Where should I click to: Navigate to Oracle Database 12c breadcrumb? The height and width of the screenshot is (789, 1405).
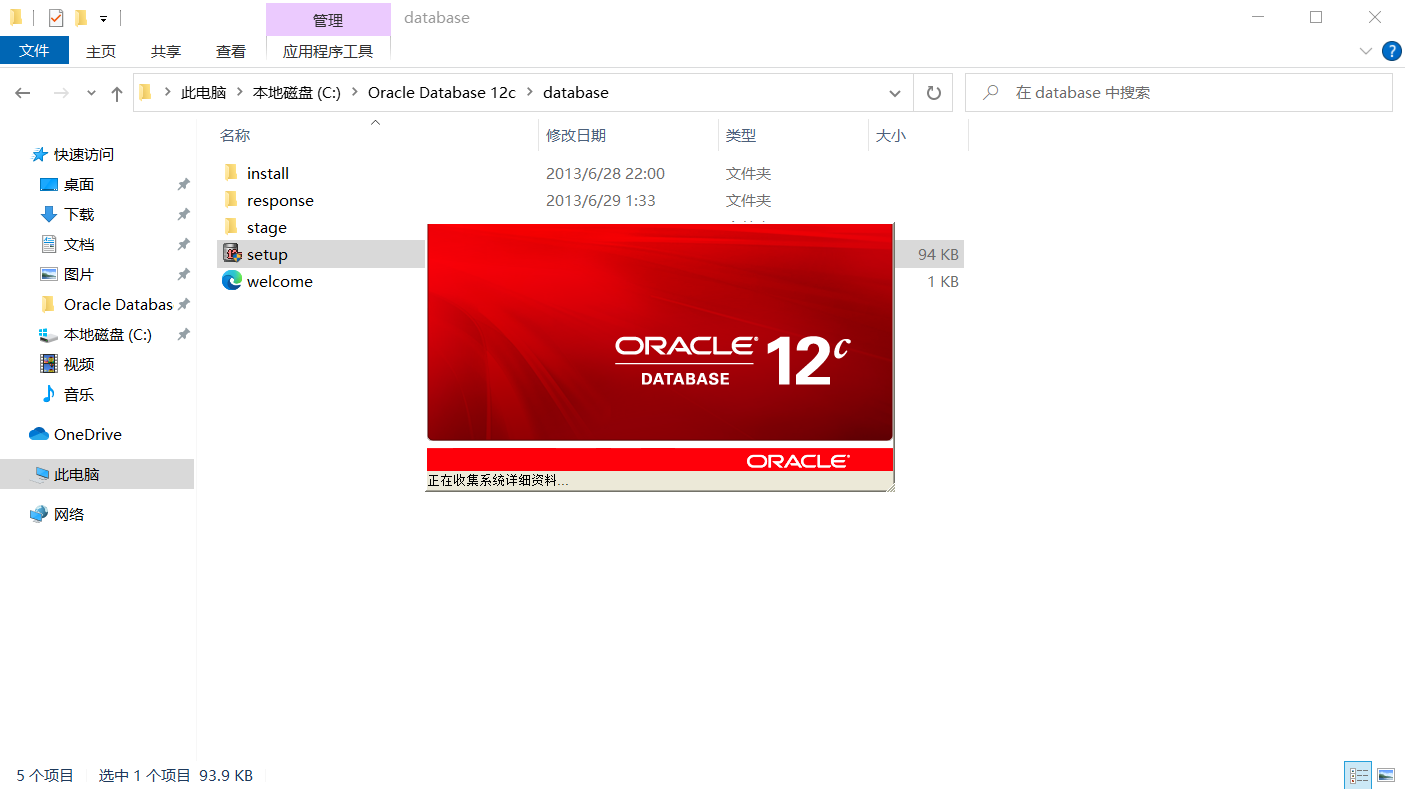tap(441, 93)
